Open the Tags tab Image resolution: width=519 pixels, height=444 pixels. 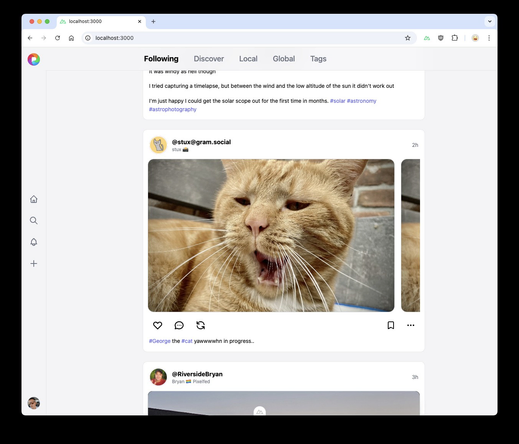(x=318, y=59)
